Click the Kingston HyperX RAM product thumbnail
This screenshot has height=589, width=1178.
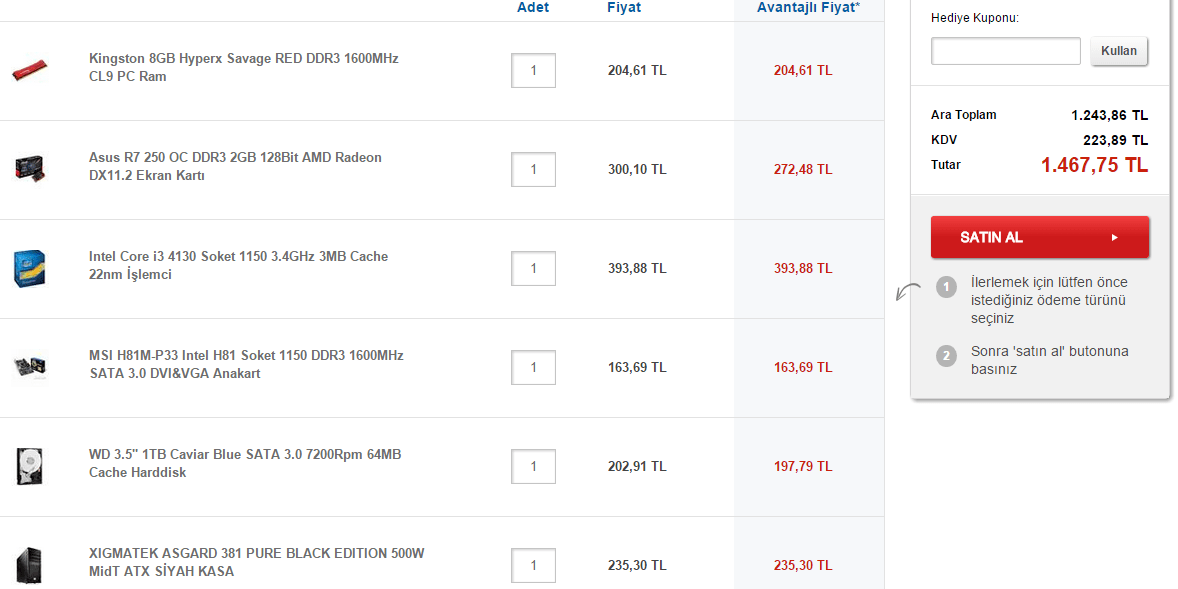31,71
